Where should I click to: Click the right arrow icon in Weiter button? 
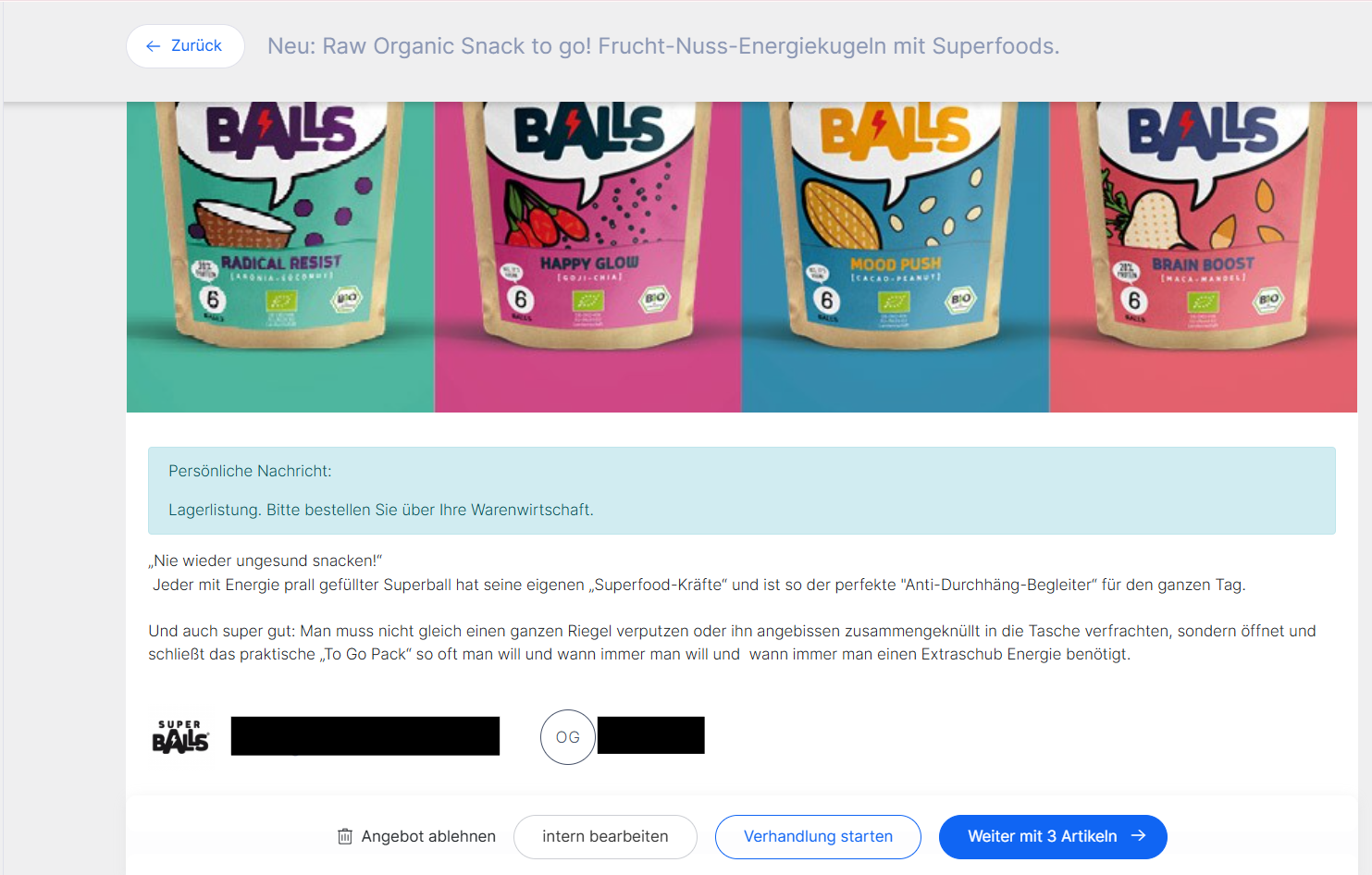pyautogui.click(x=1139, y=836)
